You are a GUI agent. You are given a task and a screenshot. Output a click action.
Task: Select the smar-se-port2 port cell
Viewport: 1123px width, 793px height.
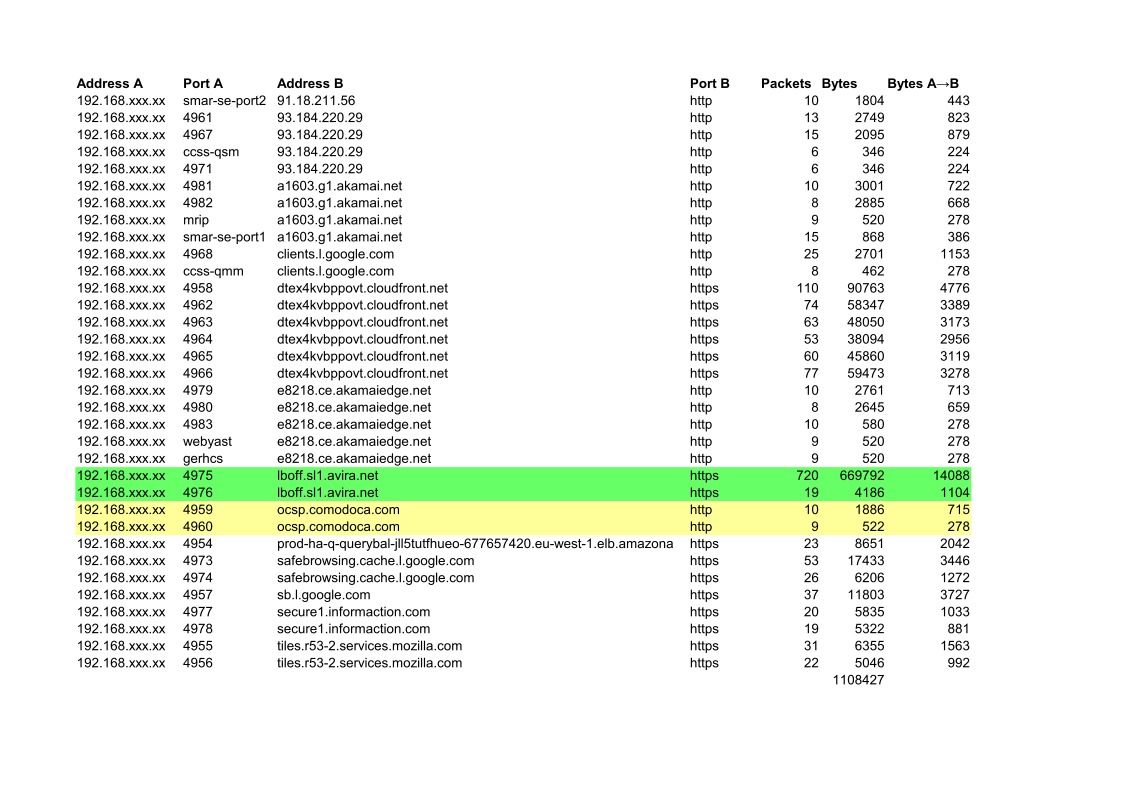pos(224,101)
